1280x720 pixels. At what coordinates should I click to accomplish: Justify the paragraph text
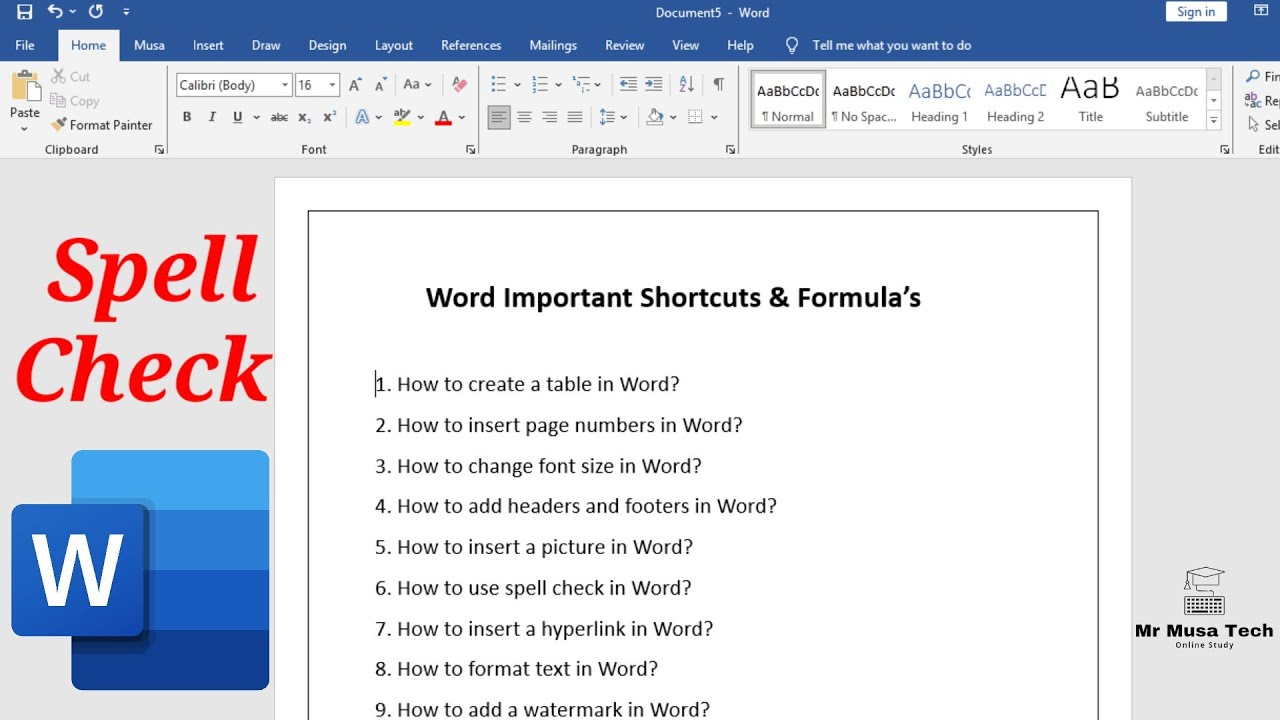tap(574, 117)
